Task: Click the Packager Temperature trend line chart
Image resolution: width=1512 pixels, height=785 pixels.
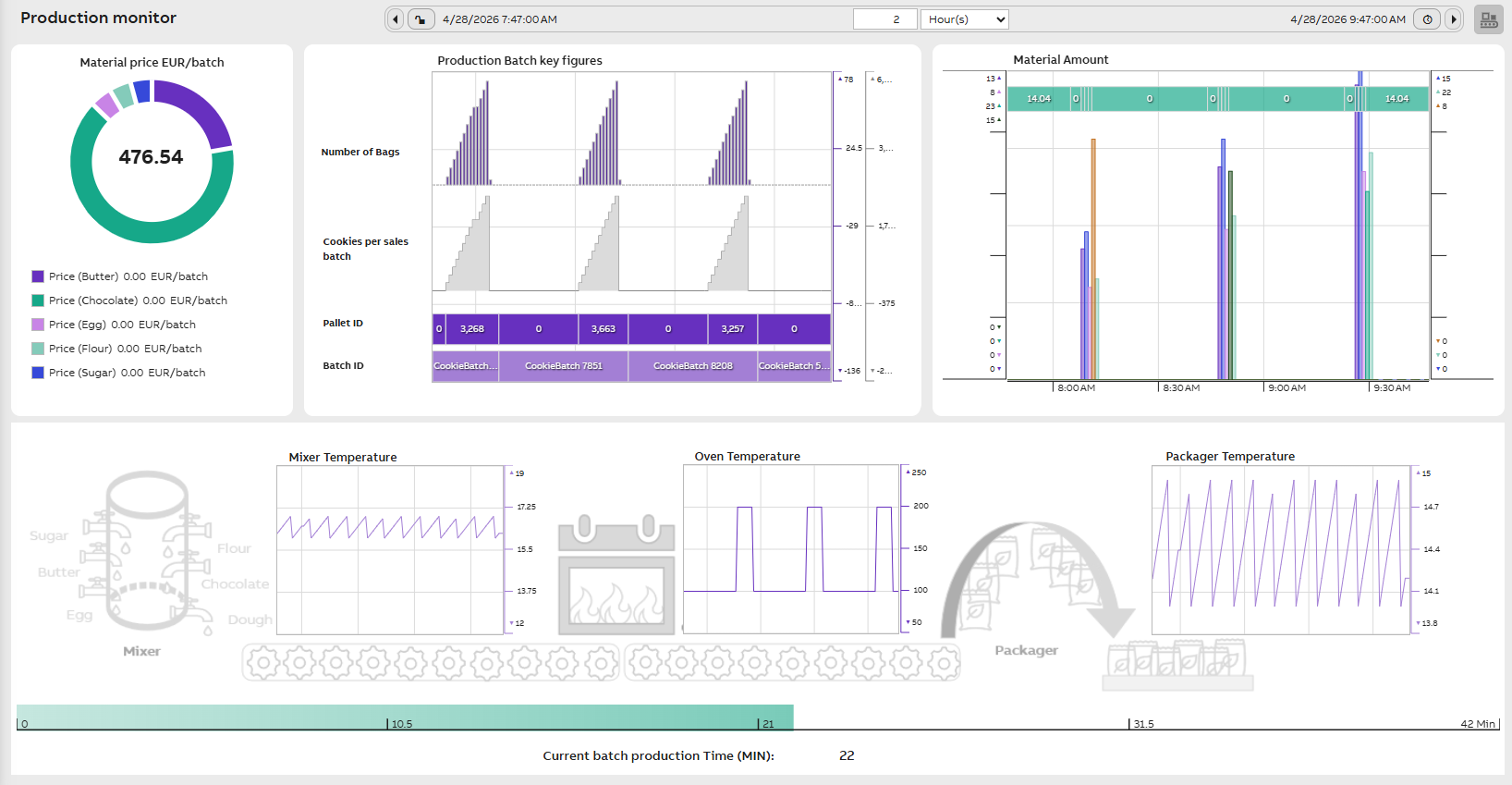Action: pos(1281,549)
